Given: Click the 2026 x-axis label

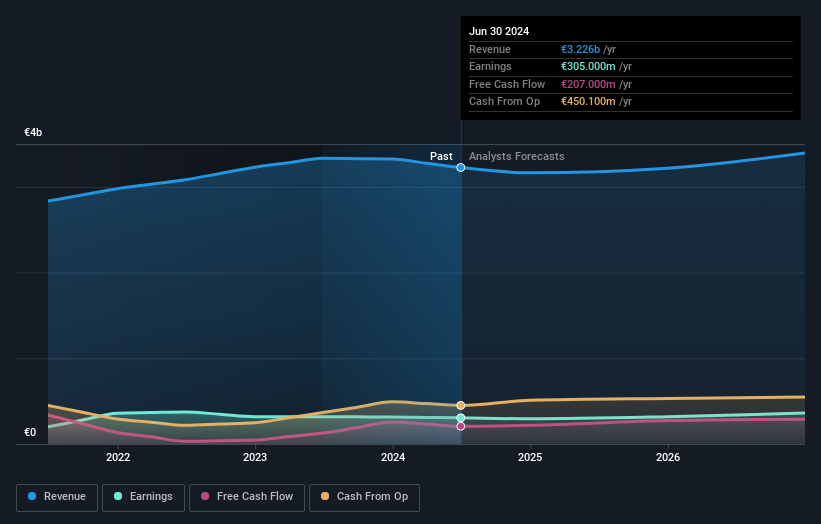Looking at the screenshot, I should pos(668,457).
